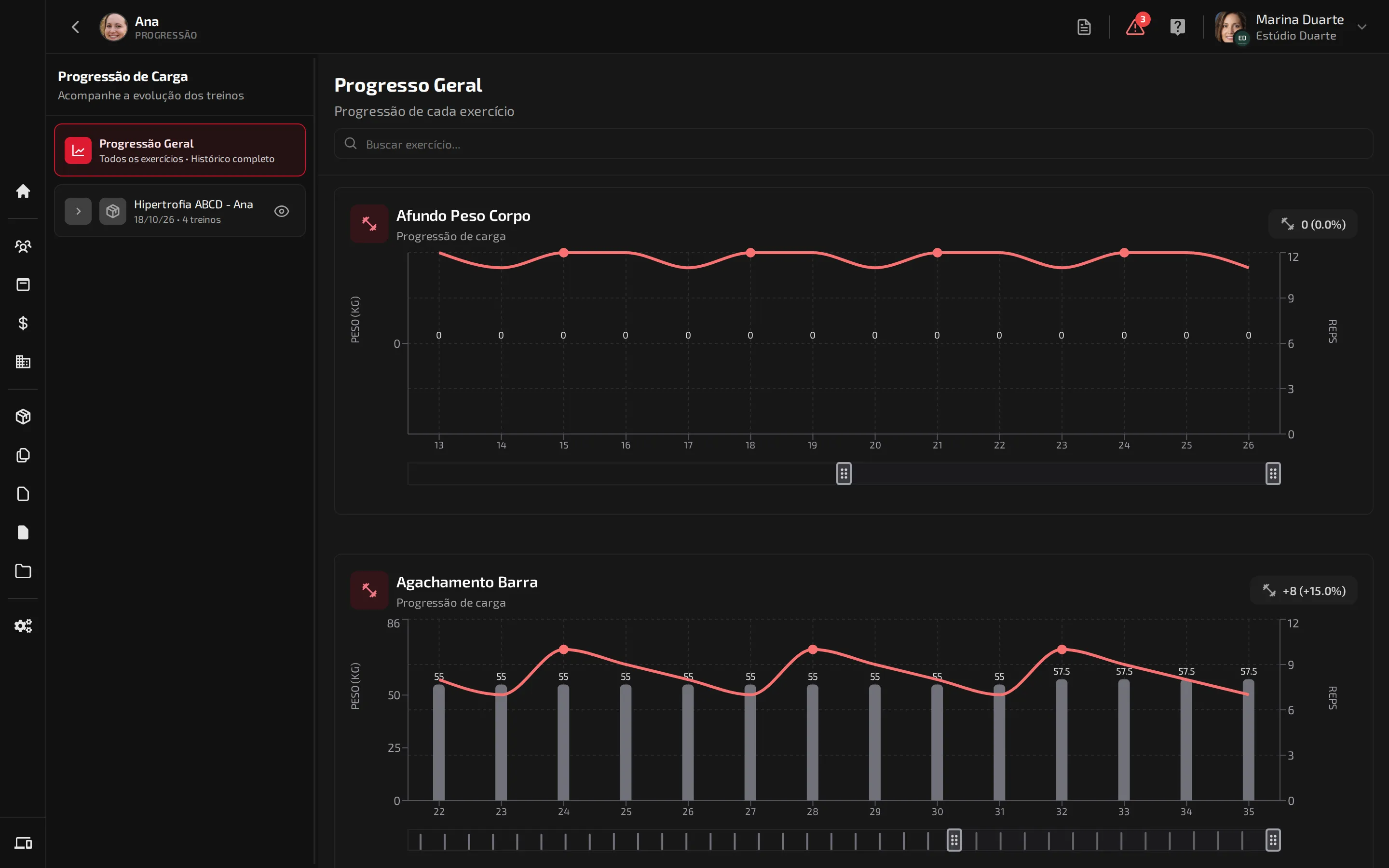This screenshot has height=868, width=1389.
Task: Open the filled file icon in sidebar
Action: pyautogui.click(x=23, y=532)
